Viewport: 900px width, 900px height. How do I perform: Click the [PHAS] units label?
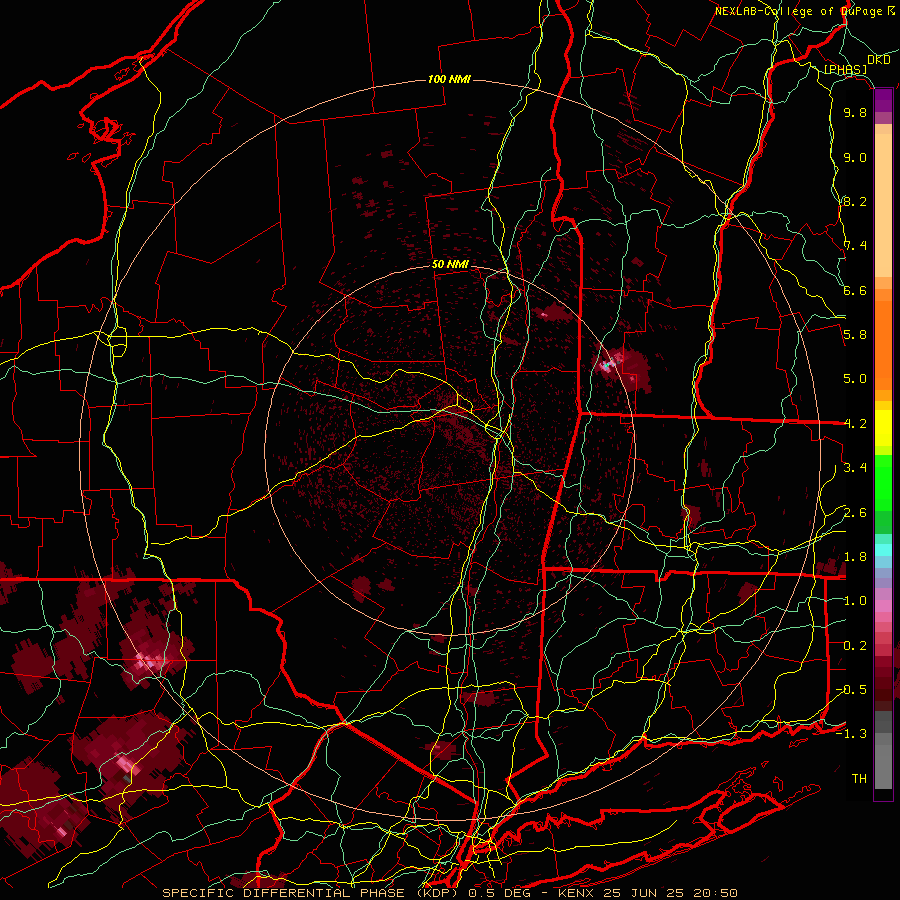pyautogui.click(x=846, y=70)
